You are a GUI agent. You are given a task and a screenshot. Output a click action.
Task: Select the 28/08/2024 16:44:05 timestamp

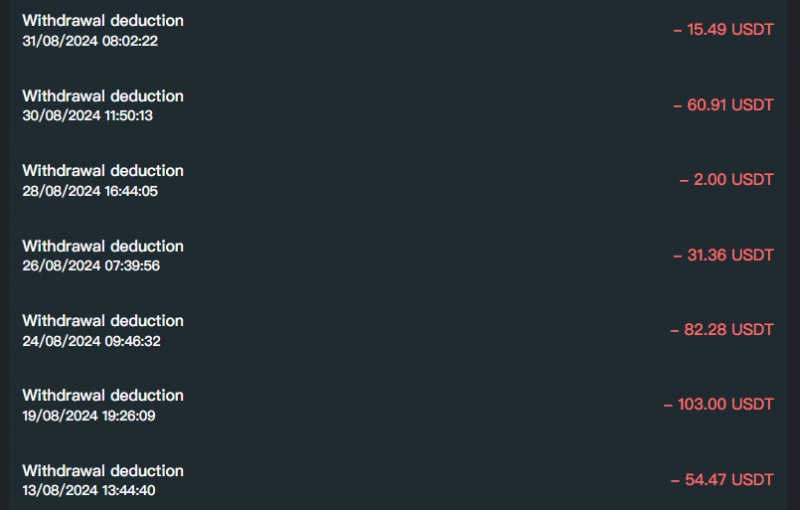pos(90,191)
